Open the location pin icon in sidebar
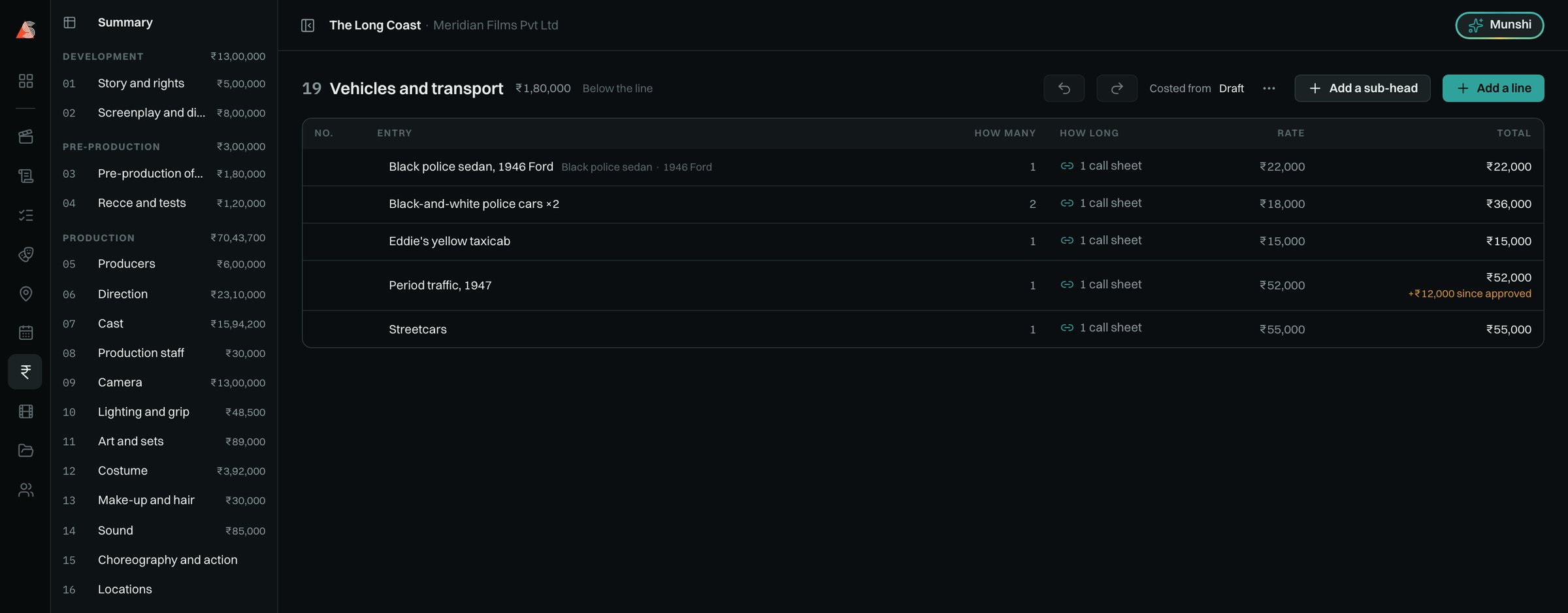Viewport: 1568px width, 613px height. click(25, 293)
